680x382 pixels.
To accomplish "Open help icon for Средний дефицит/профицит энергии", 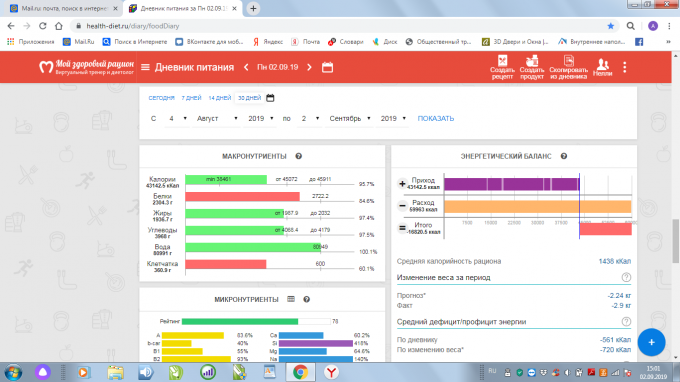I will 626,322.
